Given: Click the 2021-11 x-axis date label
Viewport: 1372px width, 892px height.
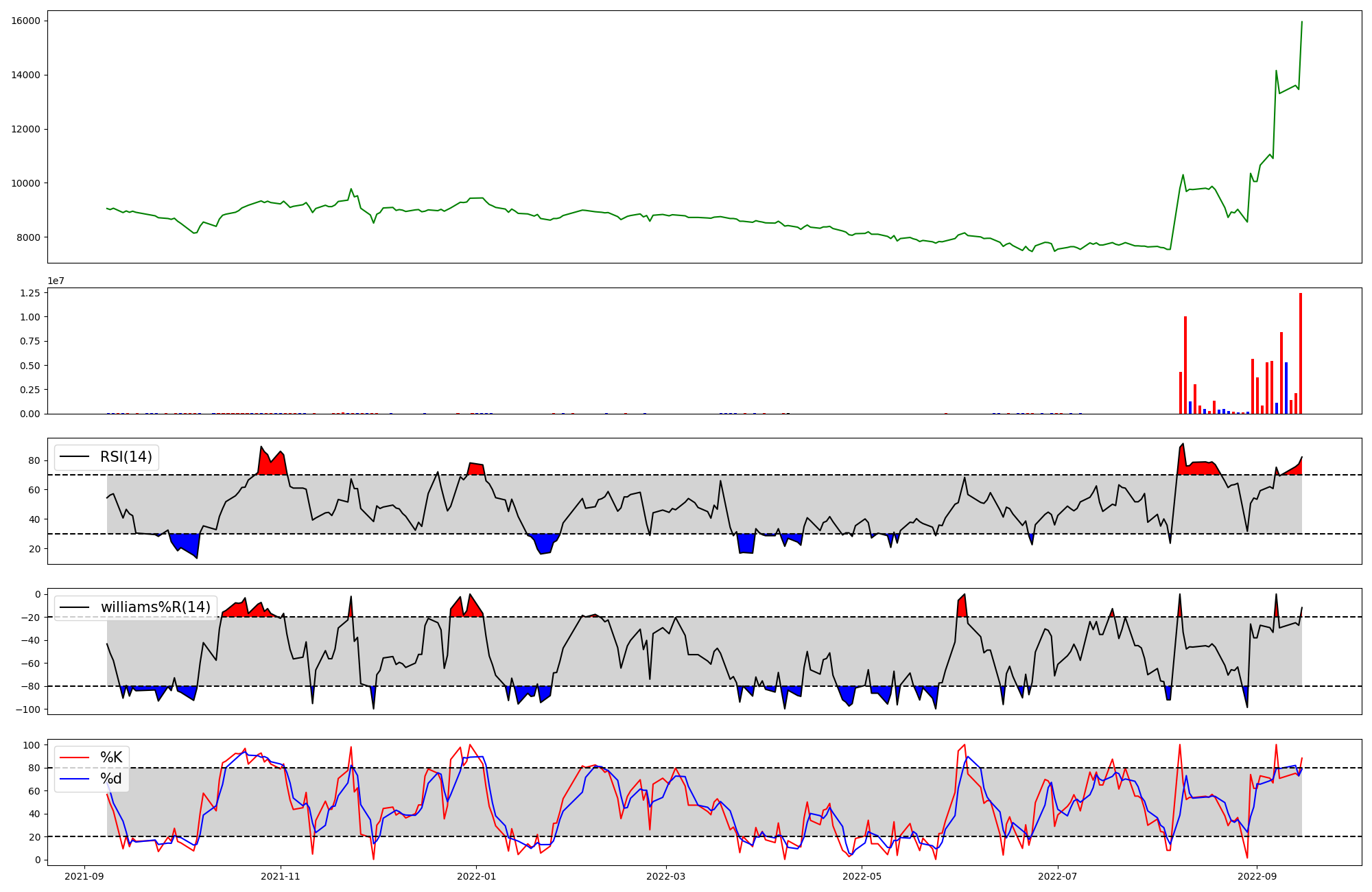Looking at the screenshot, I should point(281,876).
